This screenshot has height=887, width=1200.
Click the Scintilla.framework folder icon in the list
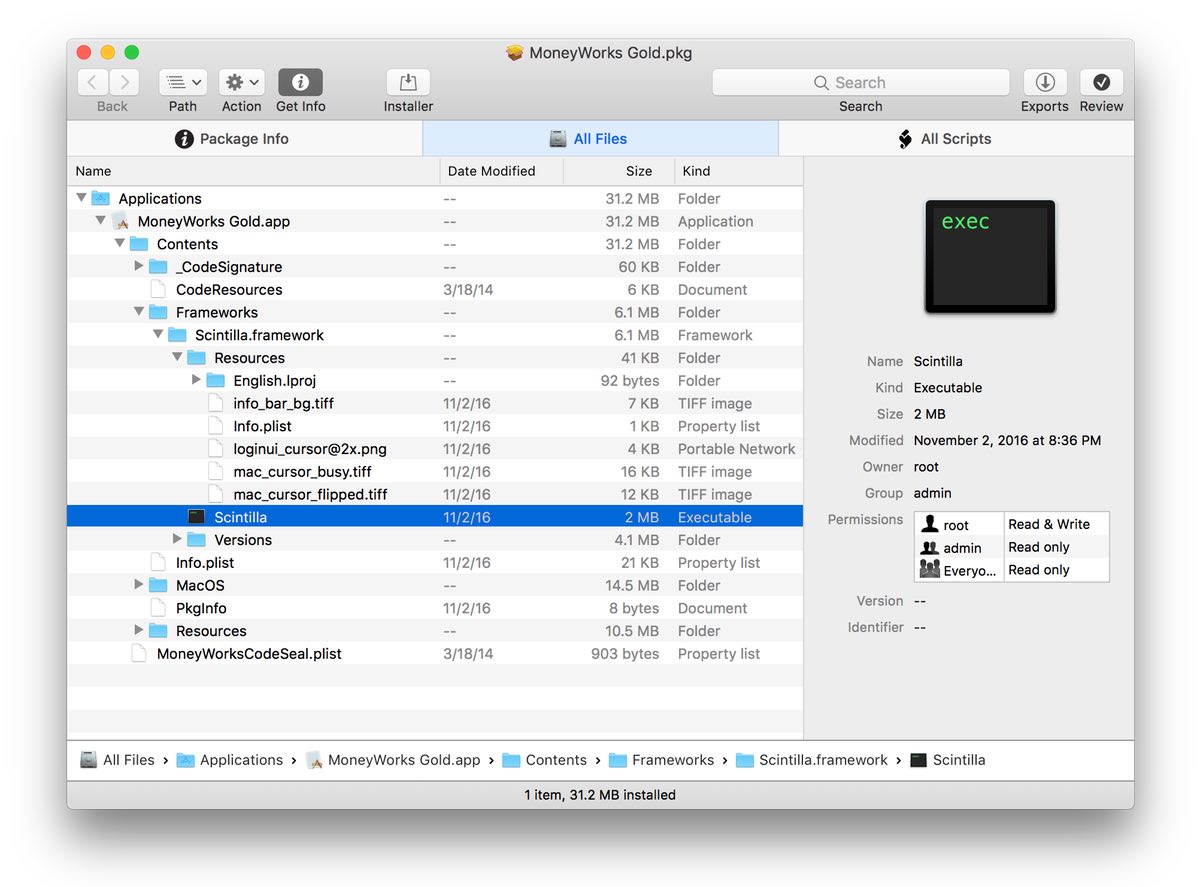point(177,335)
